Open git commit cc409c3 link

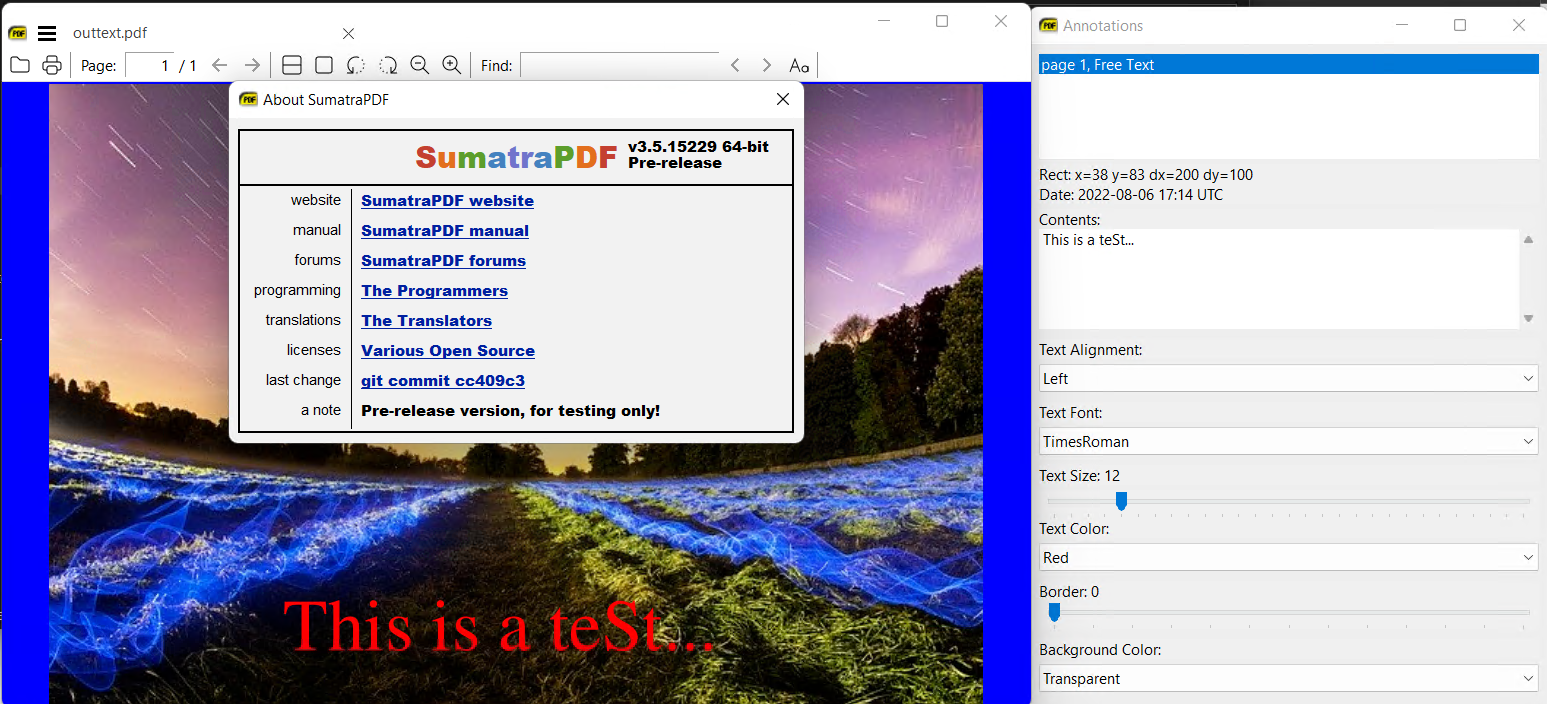[443, 381]
